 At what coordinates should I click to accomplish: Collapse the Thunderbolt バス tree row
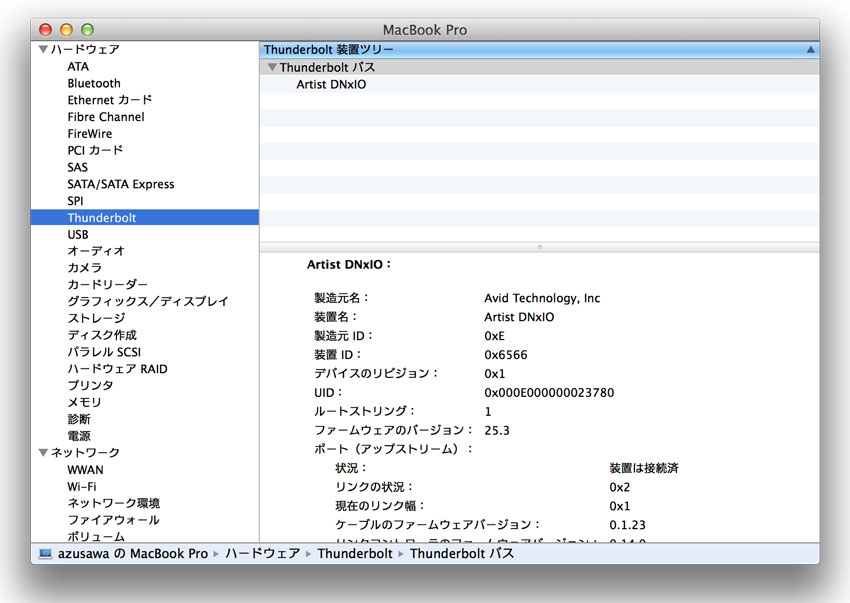pos(272,67)
